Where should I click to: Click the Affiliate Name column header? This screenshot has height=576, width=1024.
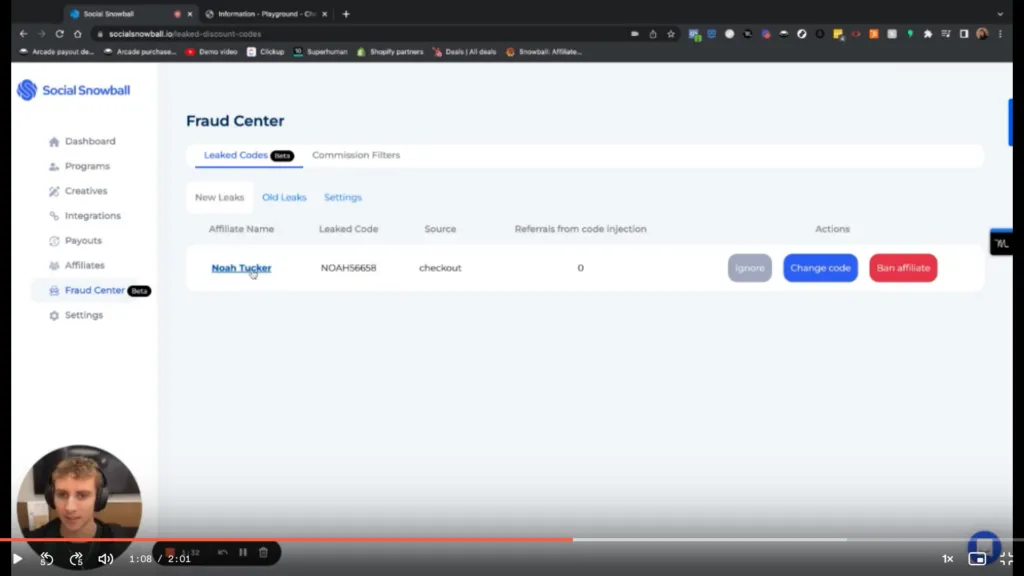click(x=241, y=229)
